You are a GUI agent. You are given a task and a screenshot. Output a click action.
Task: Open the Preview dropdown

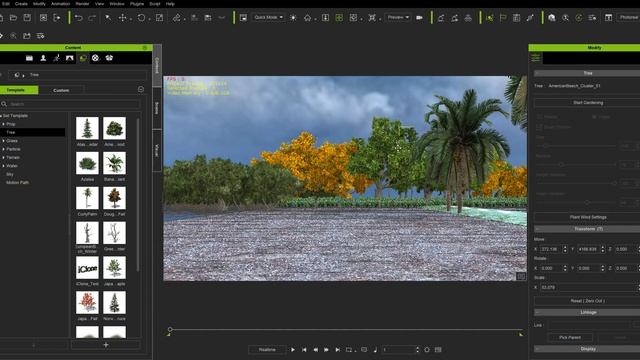[x=398, y=18]
